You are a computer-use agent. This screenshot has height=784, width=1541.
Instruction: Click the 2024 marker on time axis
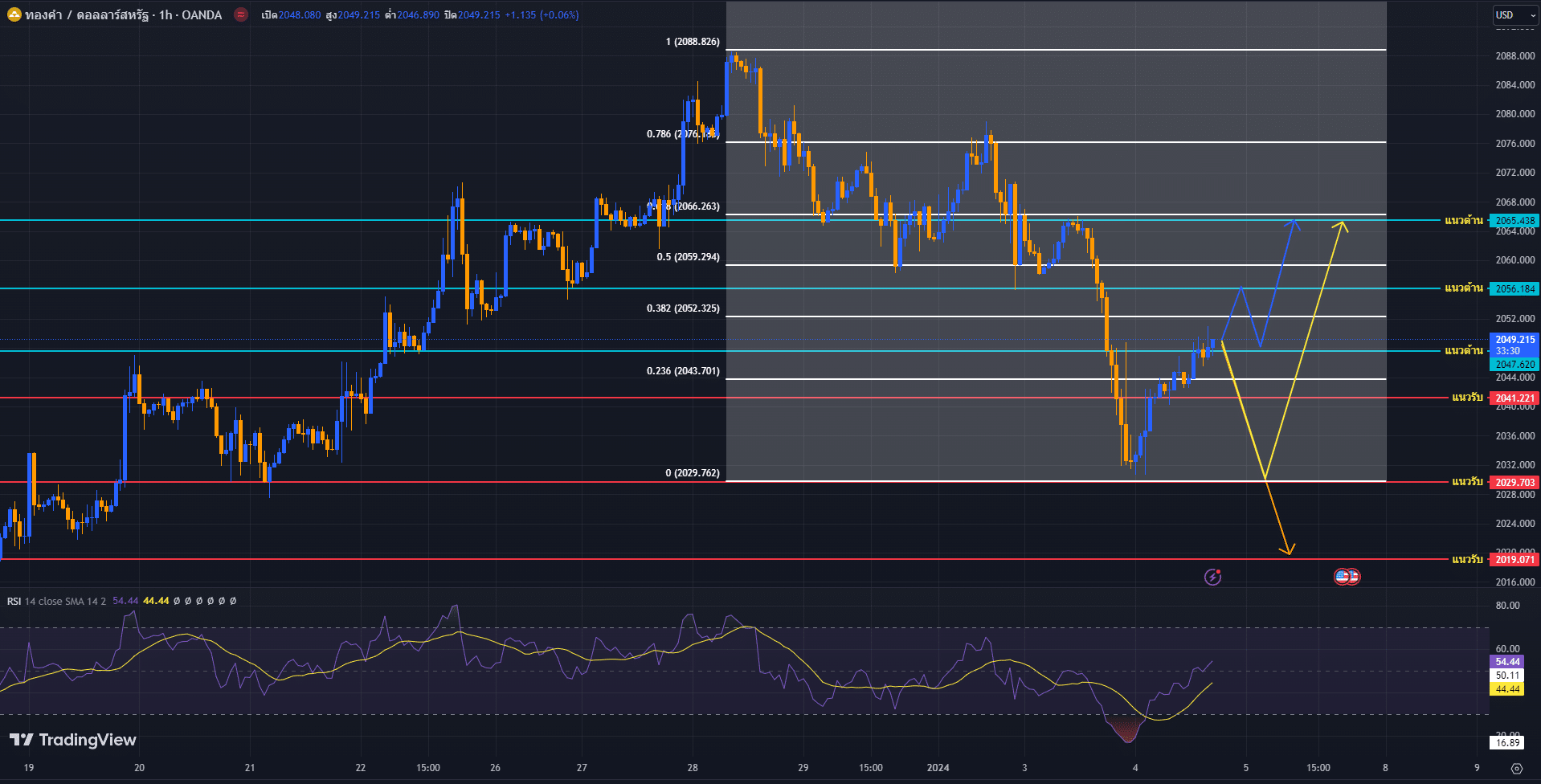(938, 768)
